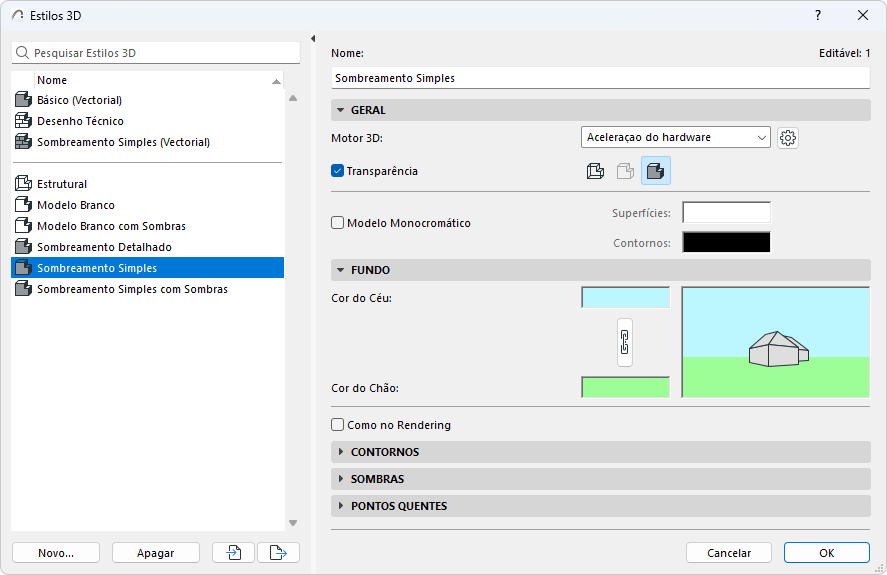Screen dimensions: 887x575
Task: Expand the SOMBRAS section
Action: 600,479
